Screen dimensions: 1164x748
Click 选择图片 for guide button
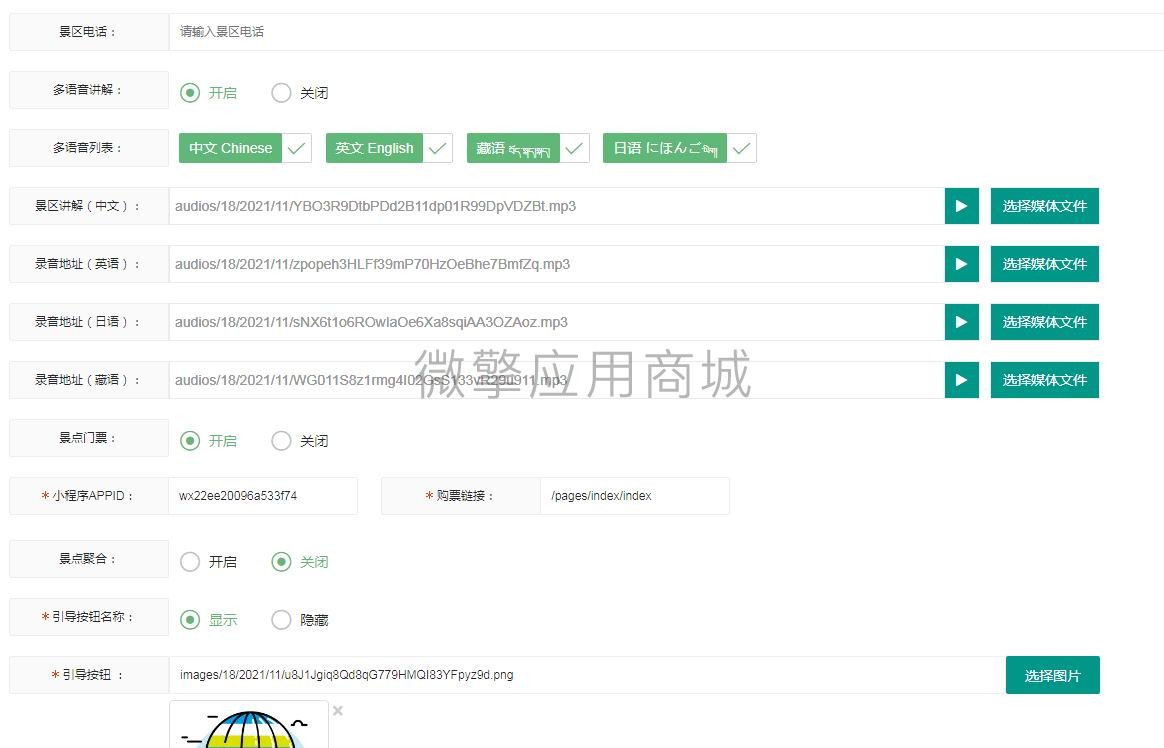coord(1053,675)
